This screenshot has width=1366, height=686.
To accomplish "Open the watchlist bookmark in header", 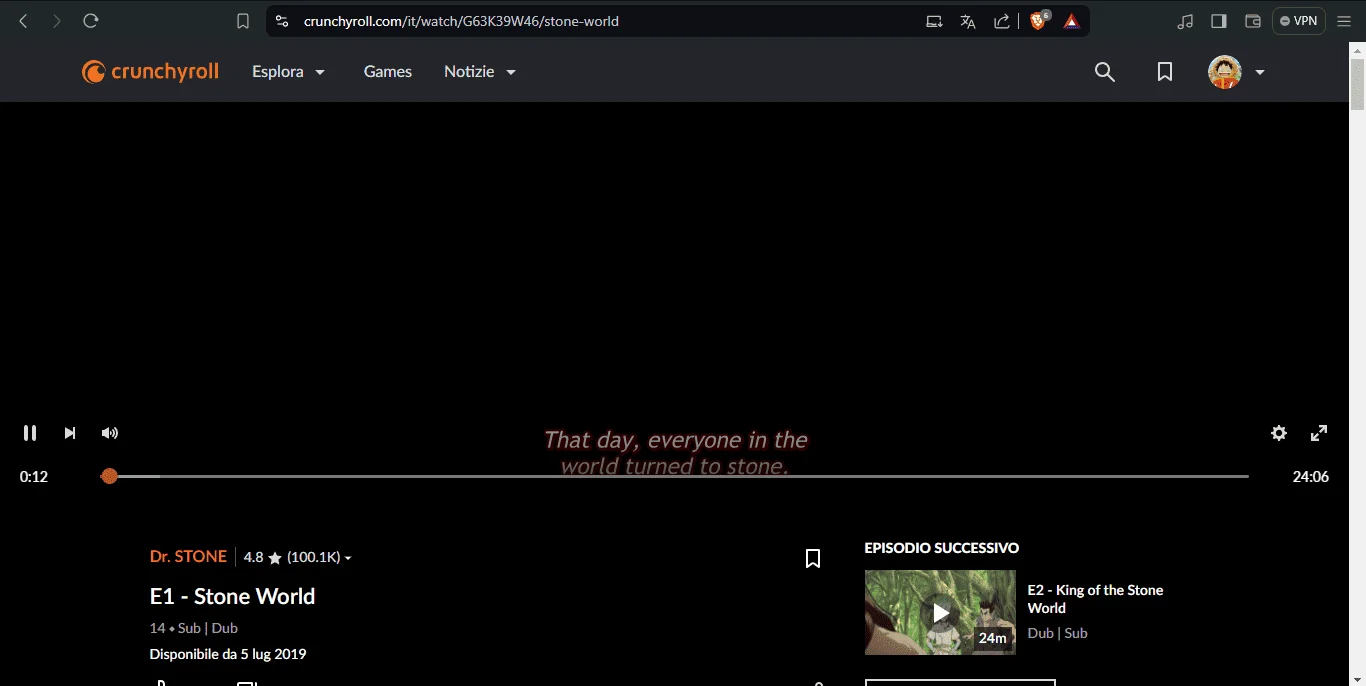I will [x=1165, y=72].
